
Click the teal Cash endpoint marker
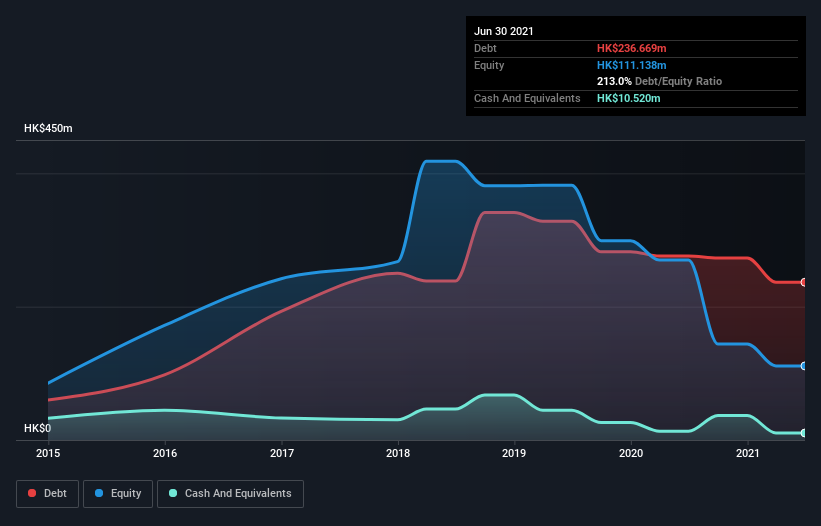804,433
